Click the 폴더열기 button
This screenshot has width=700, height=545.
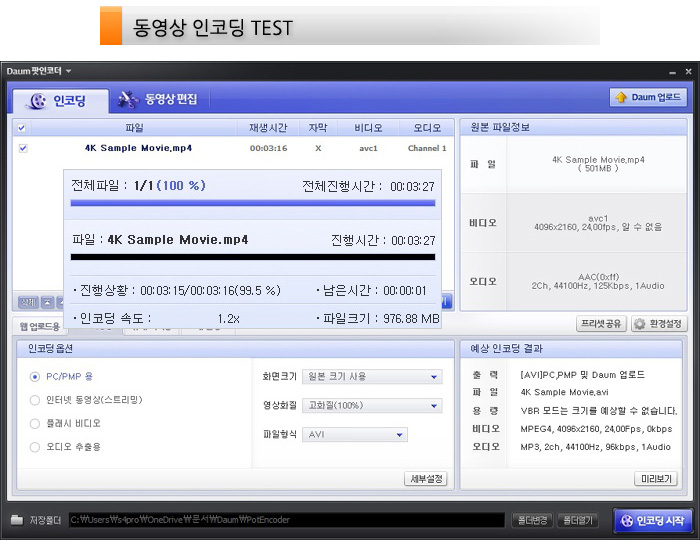pyautogui.click(x=578, y=520)
